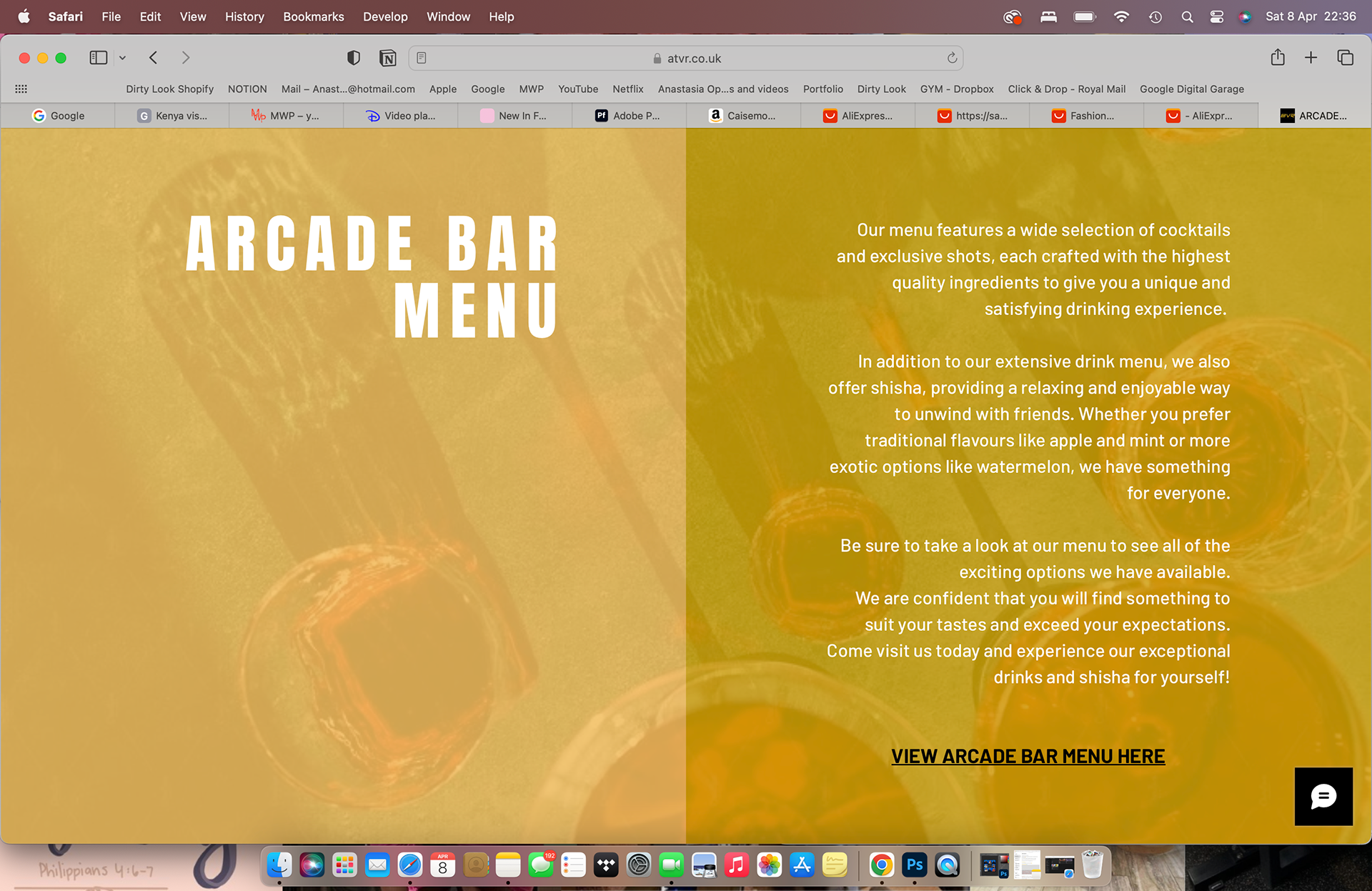This screenshot has width=1372, height=891.
Task: Add a new tab with plus
Action: point(1311,58)
